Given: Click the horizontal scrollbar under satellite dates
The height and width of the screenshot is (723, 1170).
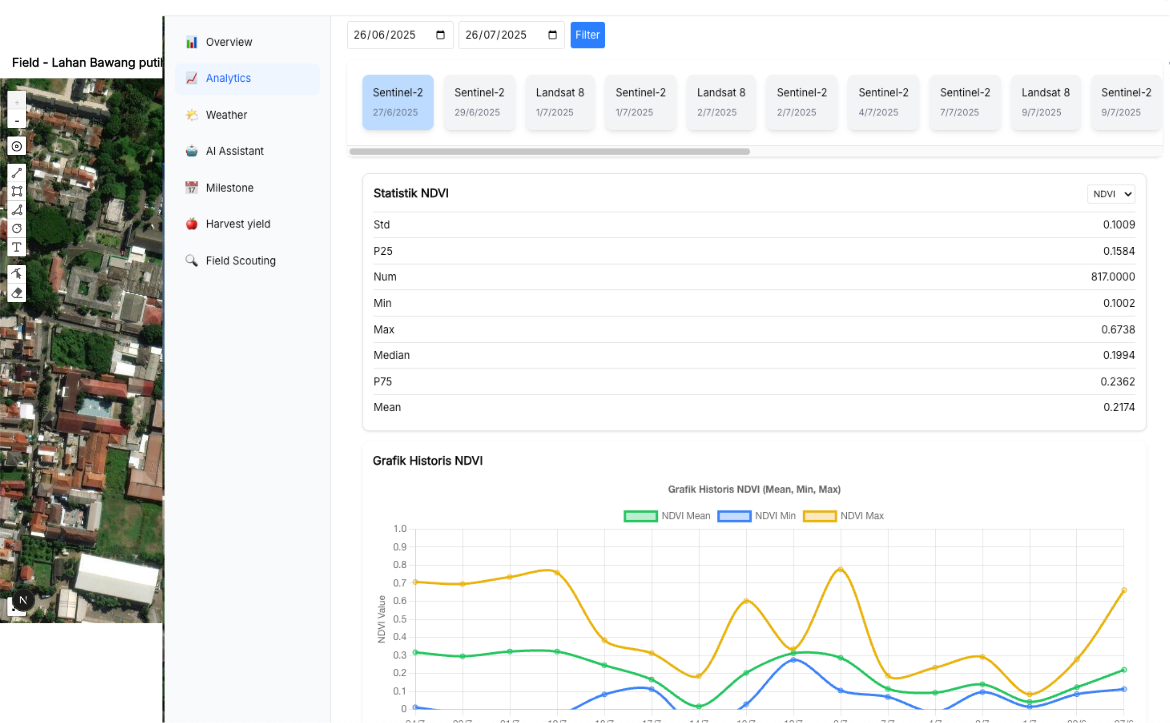Looking at the screenshot, I should coord(549,152).
